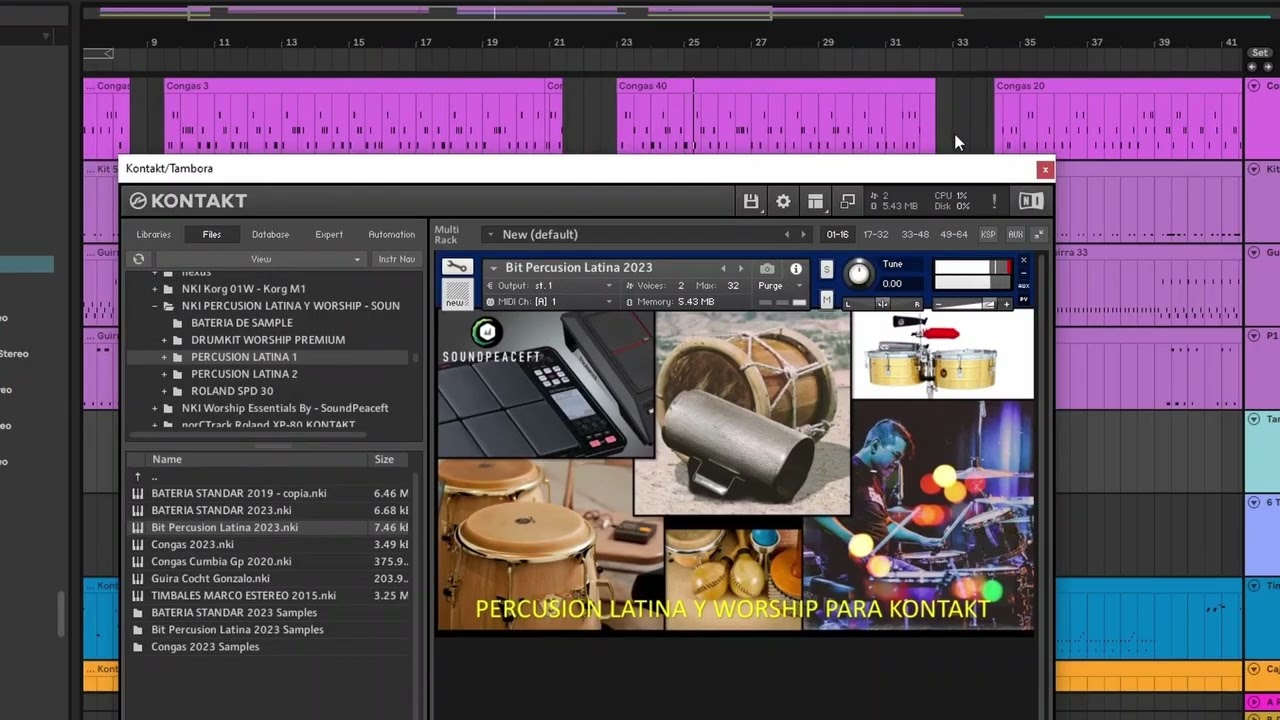
Task: Mute the Bit Percusion Latina instrument
Action: (826, 299)
